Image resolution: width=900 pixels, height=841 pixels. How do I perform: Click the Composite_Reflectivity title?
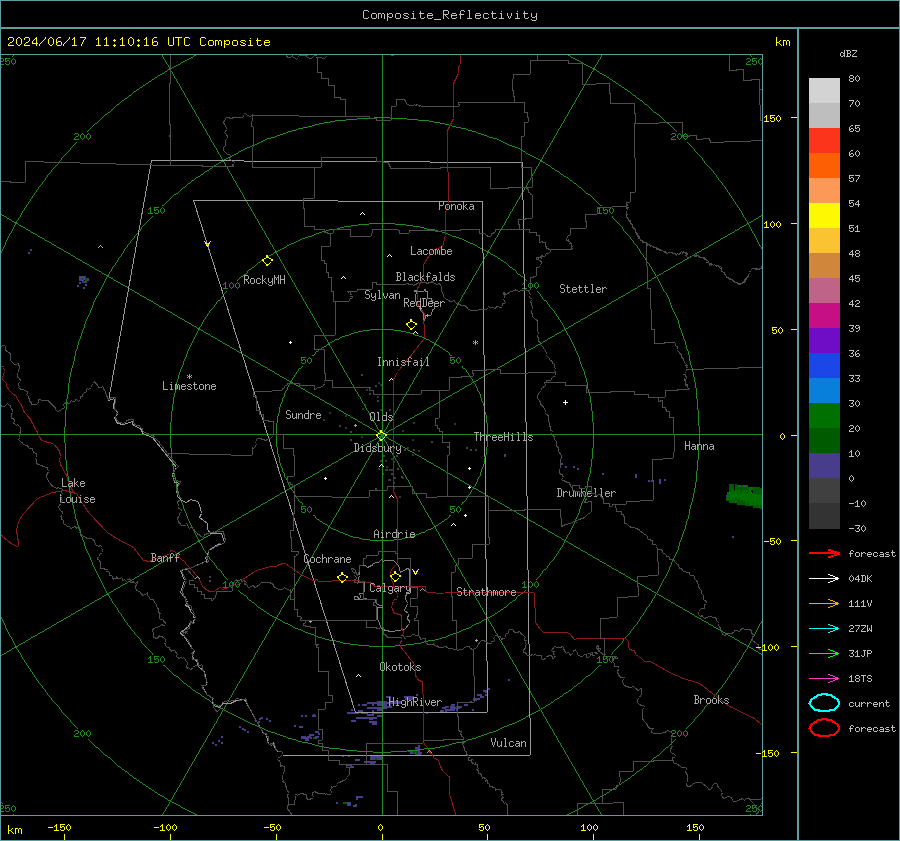point(450,15)
